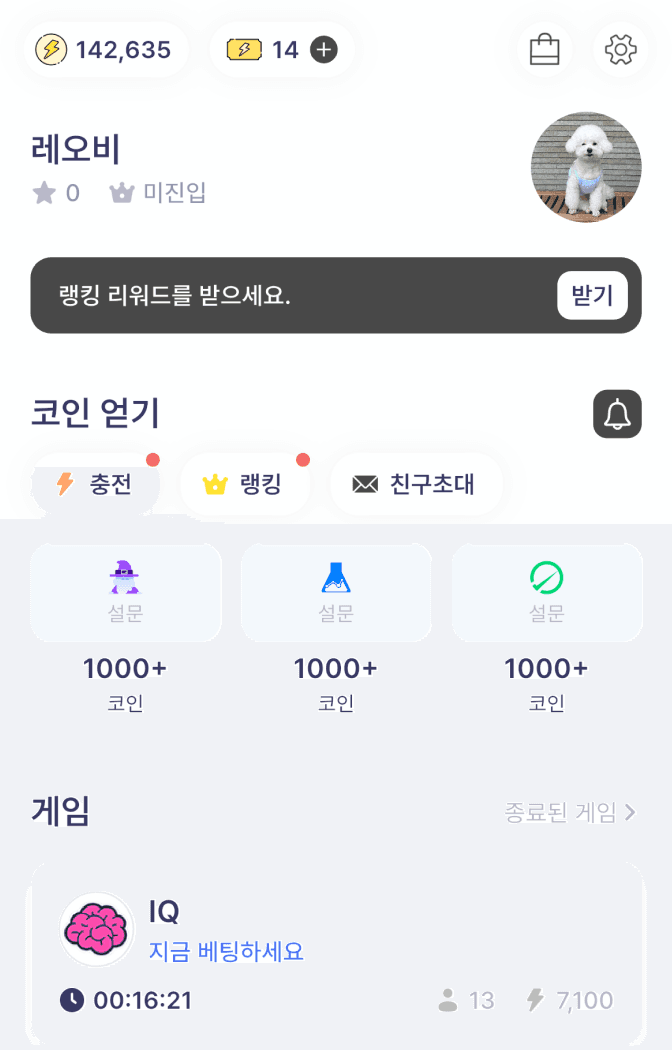The width and height of the screenshot is (672, 1050).
Task: Expand ended games with the chevron arrow
Action: point(630,812)
